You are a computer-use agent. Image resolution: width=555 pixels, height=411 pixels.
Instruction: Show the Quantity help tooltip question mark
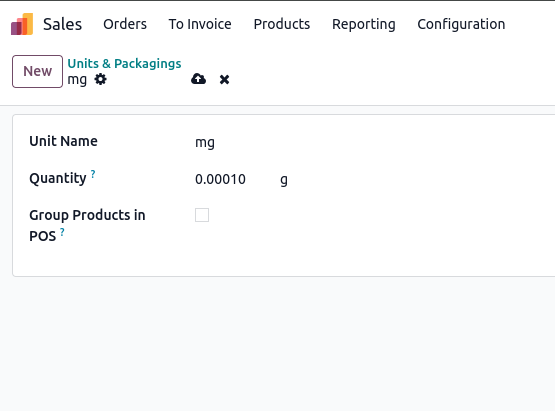point(93,174)
